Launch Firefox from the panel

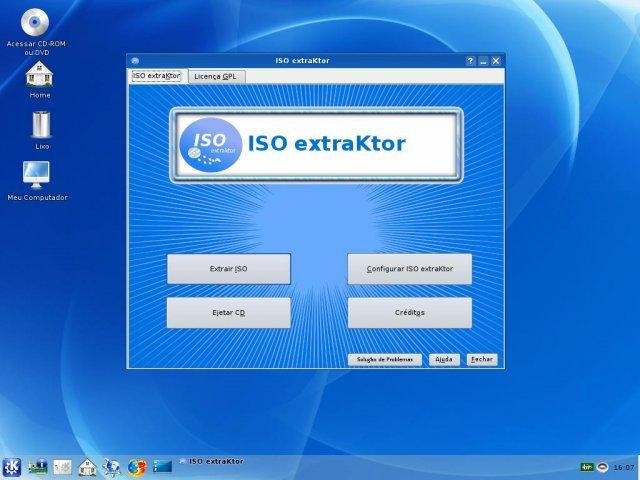tap(137, 467)
